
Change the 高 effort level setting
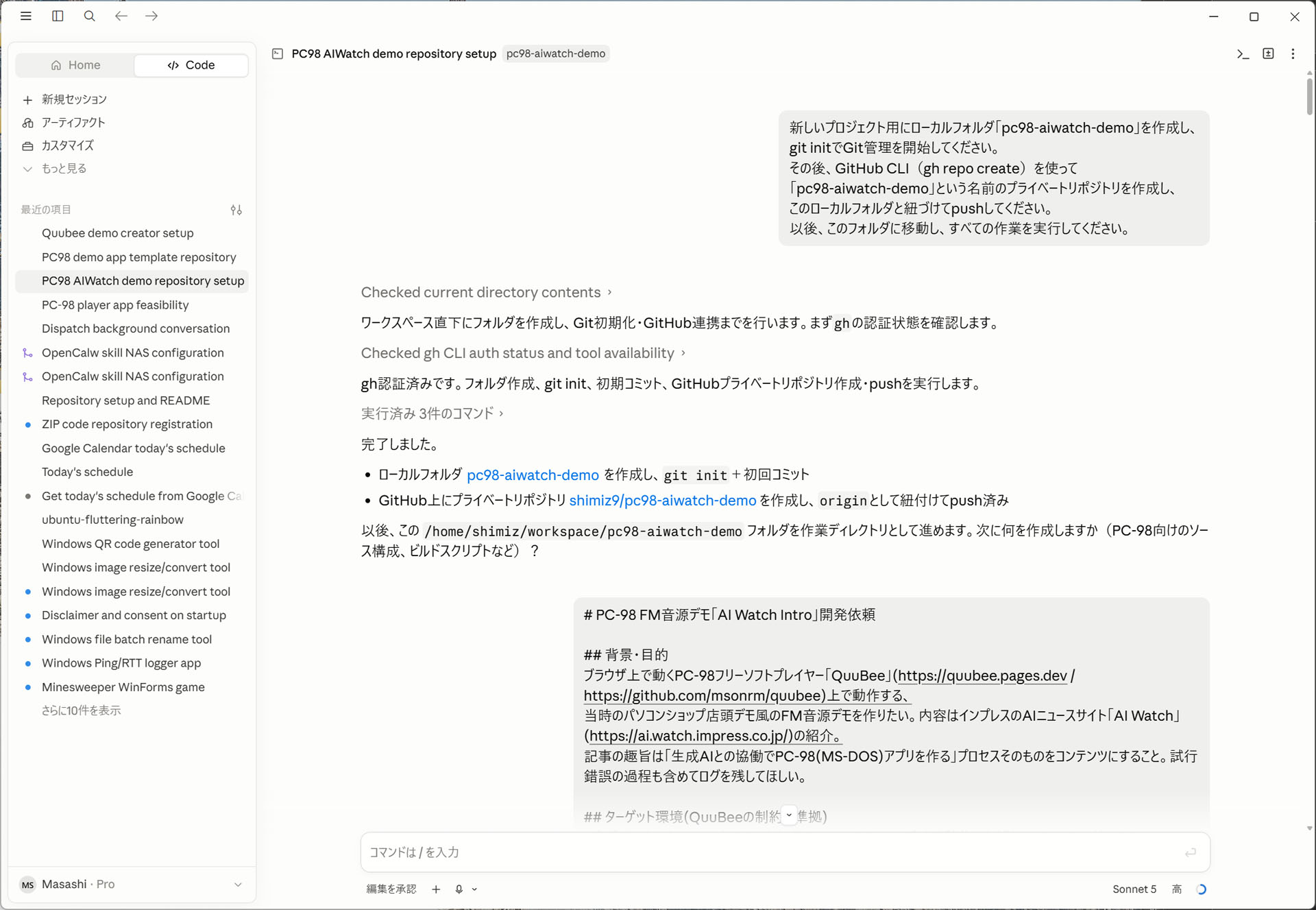(x=1177, y=889)
